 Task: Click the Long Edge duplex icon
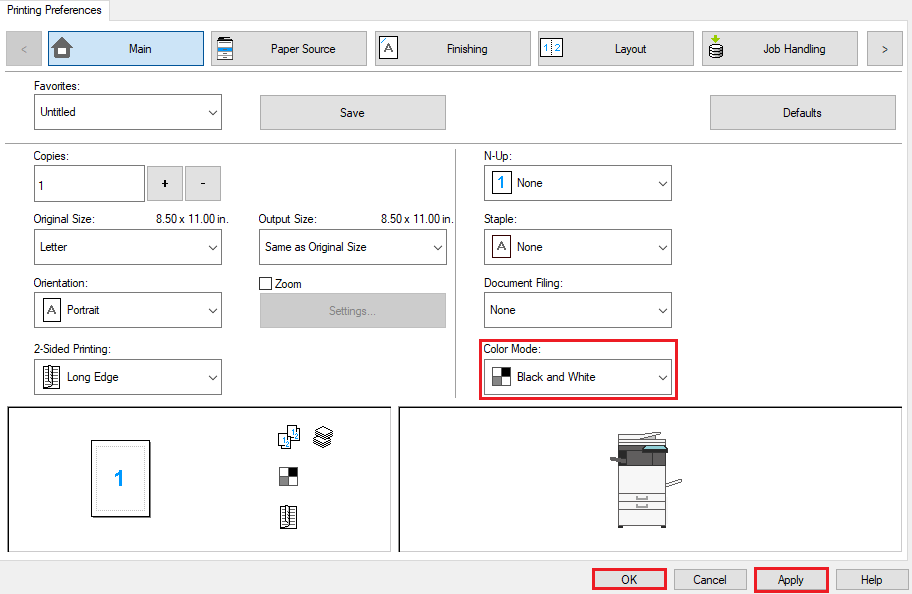click(50, 377)
